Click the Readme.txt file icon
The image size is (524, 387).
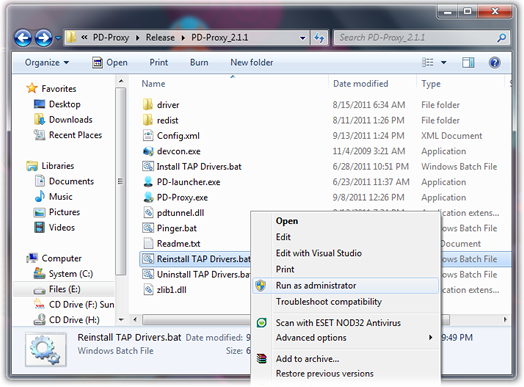148,243
